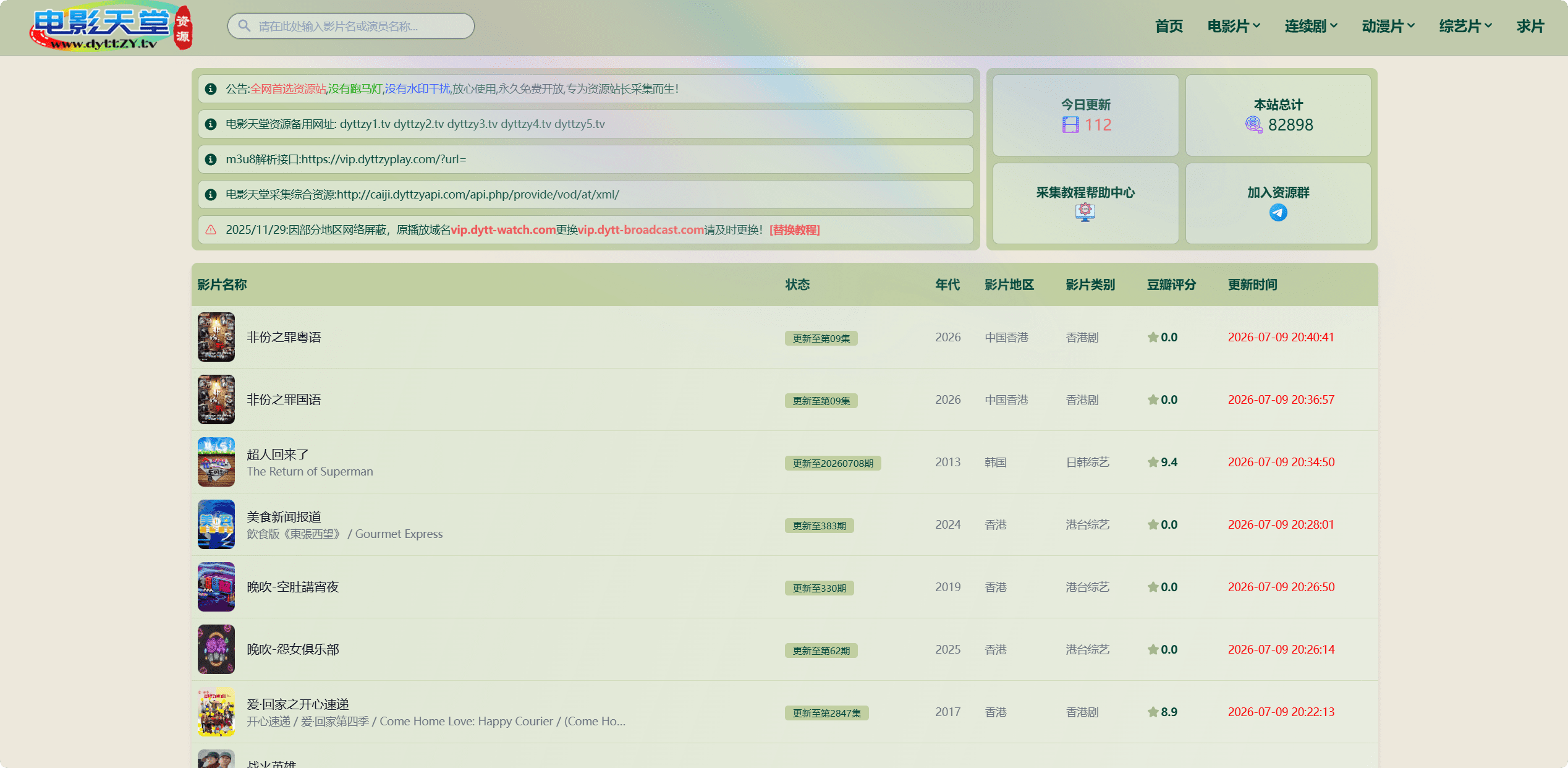Click the search magnifier icon

[244, 26]
